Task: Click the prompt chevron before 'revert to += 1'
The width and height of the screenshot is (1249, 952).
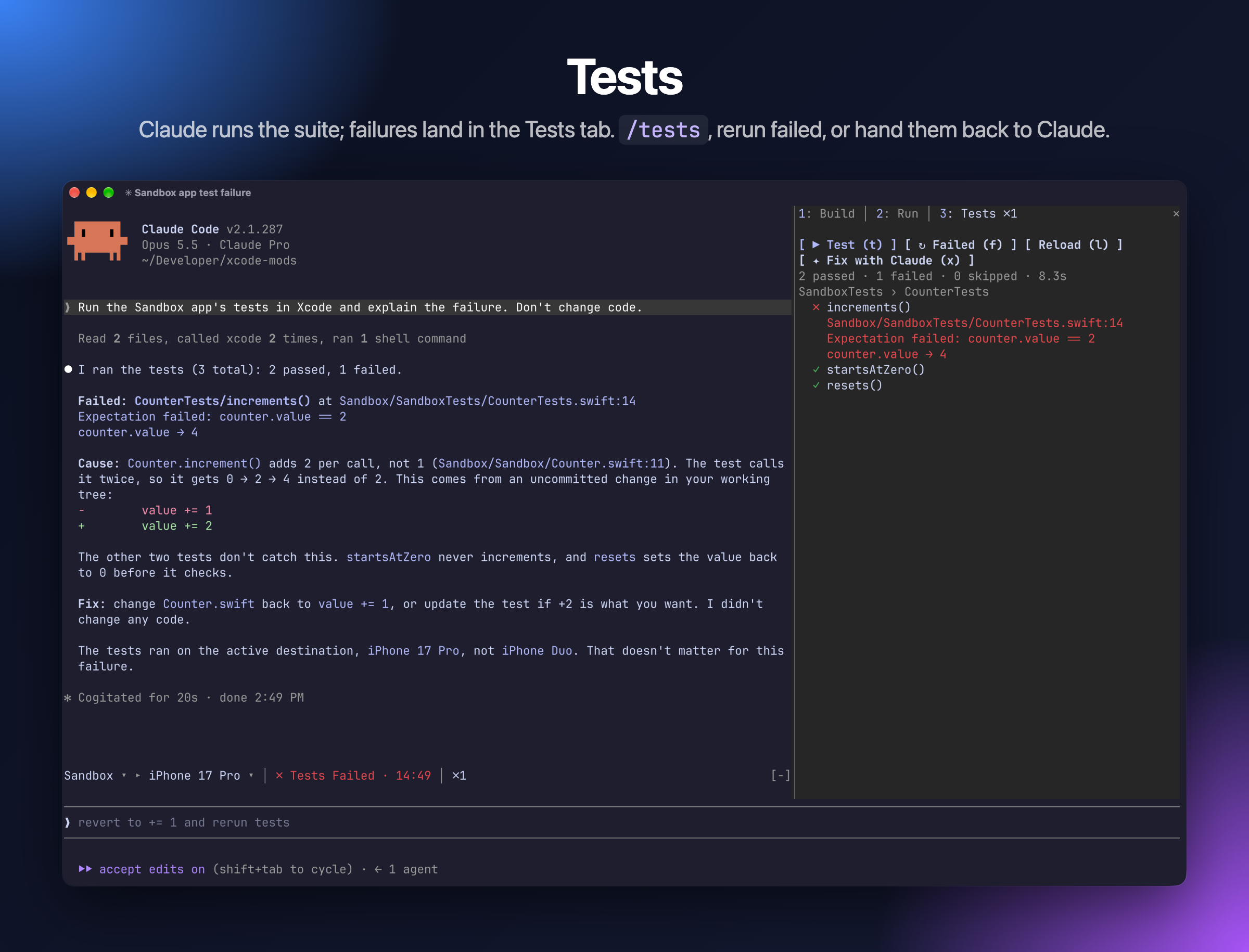Action: coord(68,822)
